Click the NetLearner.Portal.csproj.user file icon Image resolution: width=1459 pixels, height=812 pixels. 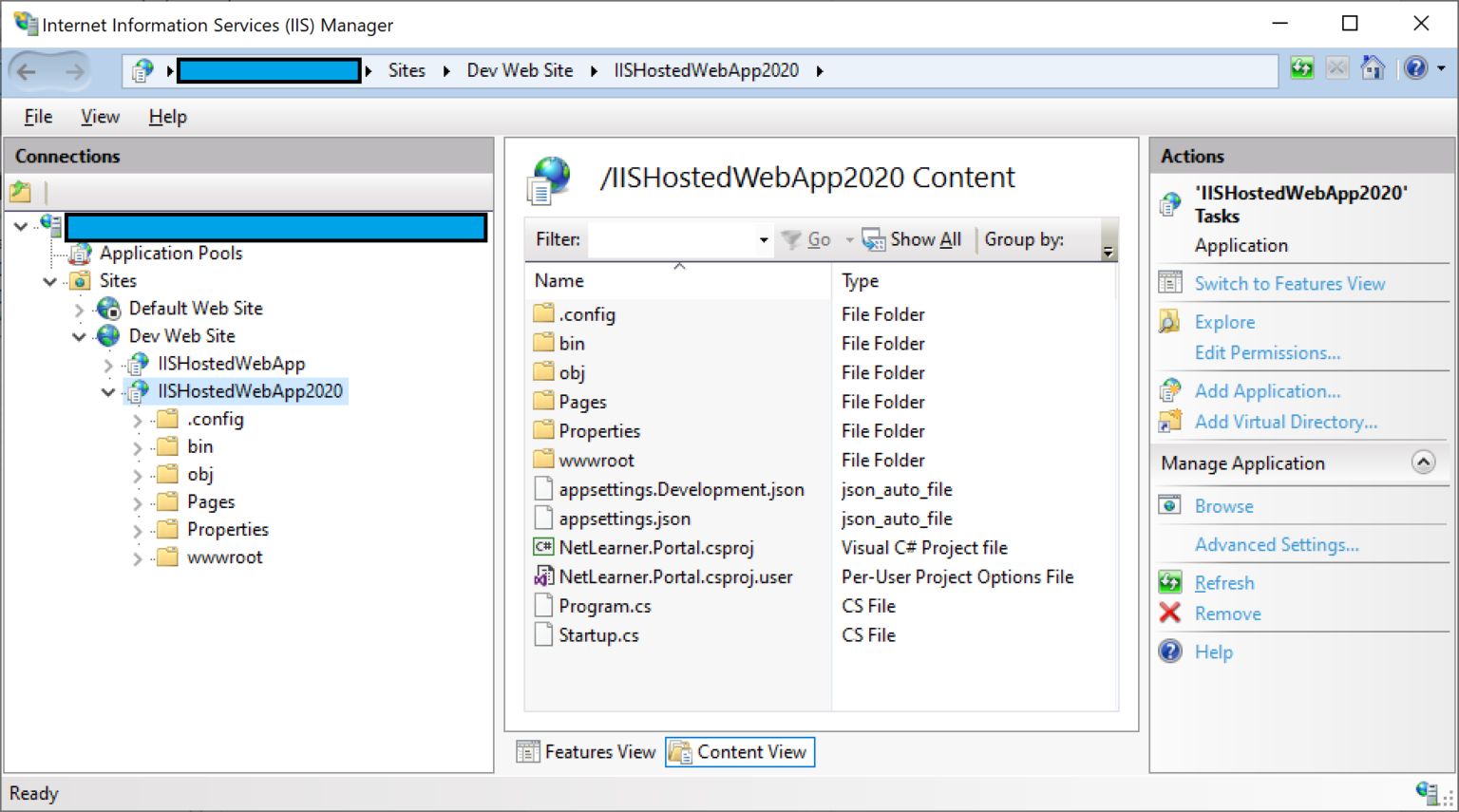coord(543,576)
